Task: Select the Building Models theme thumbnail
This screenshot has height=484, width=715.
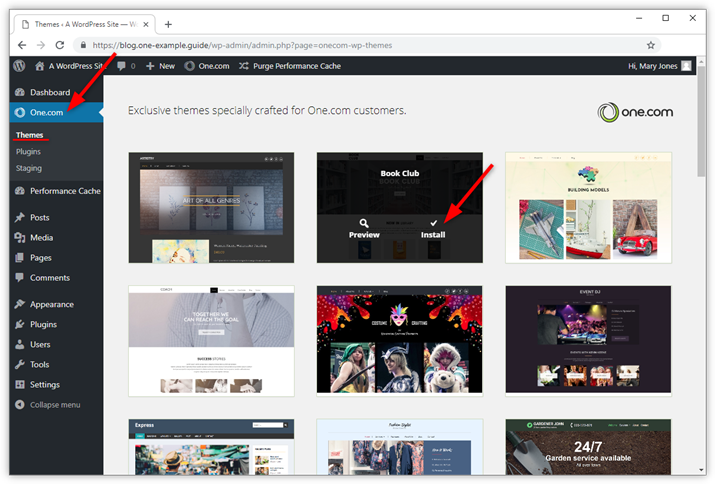Action: 588,208
